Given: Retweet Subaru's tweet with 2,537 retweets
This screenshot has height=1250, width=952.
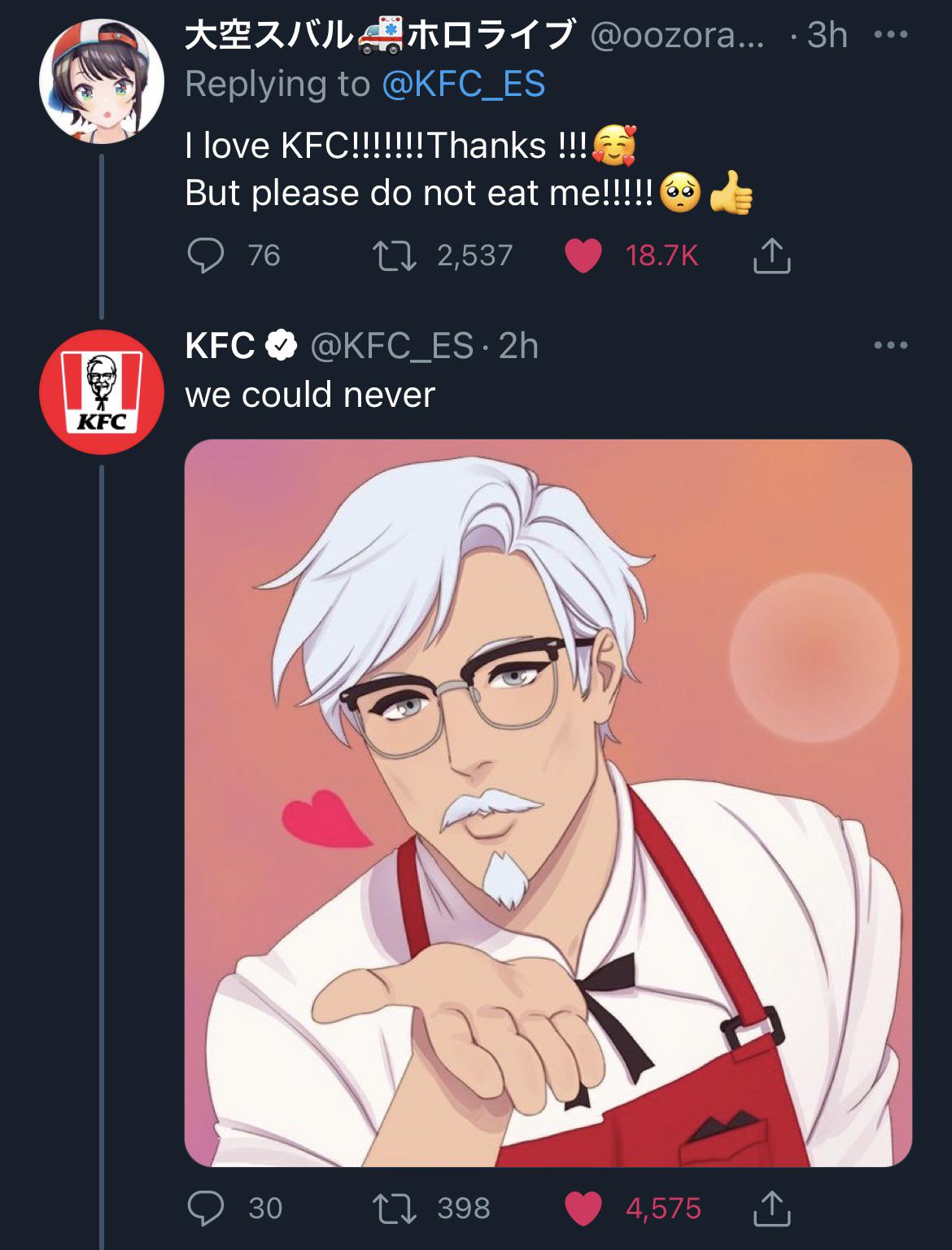Looking at the screenshot, I should click(x=395, y=256).
